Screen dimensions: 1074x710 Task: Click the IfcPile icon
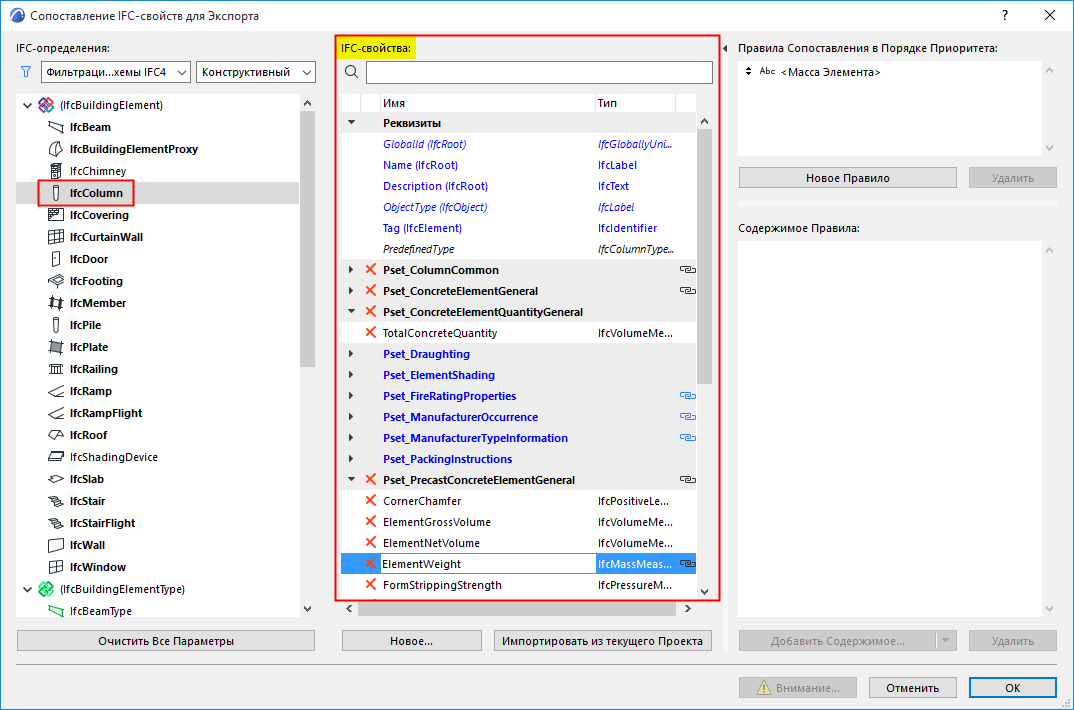point(55,325)
